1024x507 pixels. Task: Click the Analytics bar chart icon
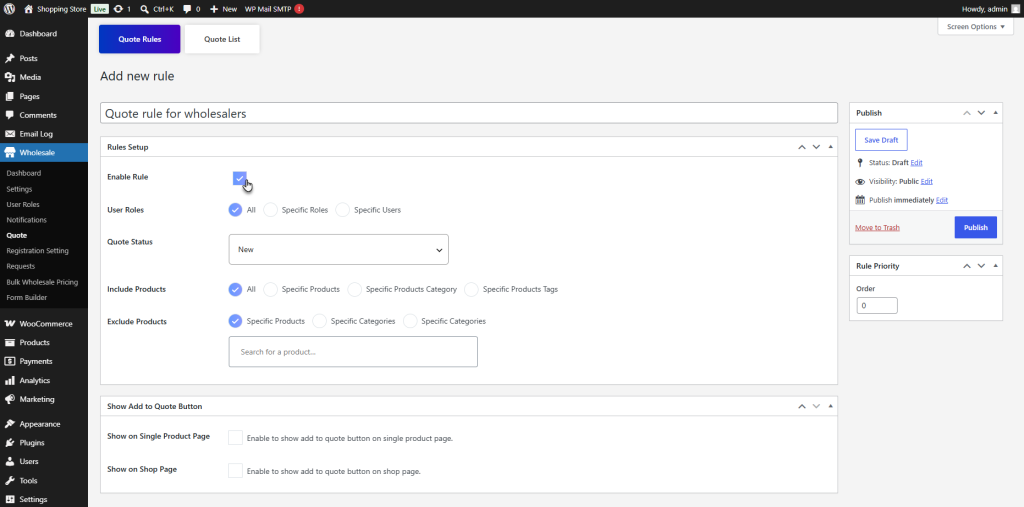pos(10,380)
